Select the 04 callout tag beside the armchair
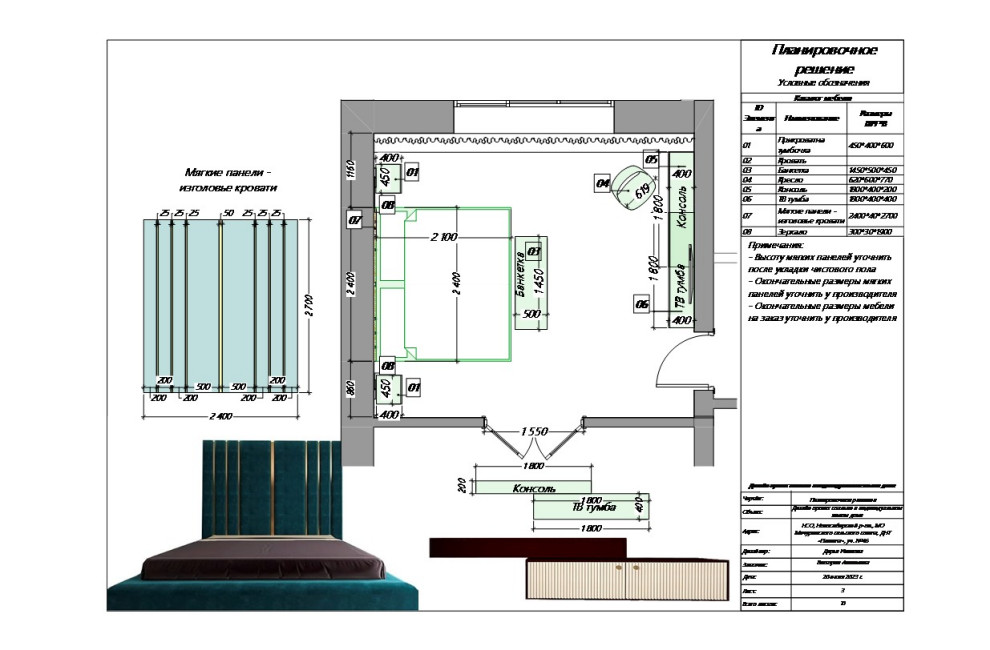The image size is (990, 650). pyautogui.click(x=602, y=183)
